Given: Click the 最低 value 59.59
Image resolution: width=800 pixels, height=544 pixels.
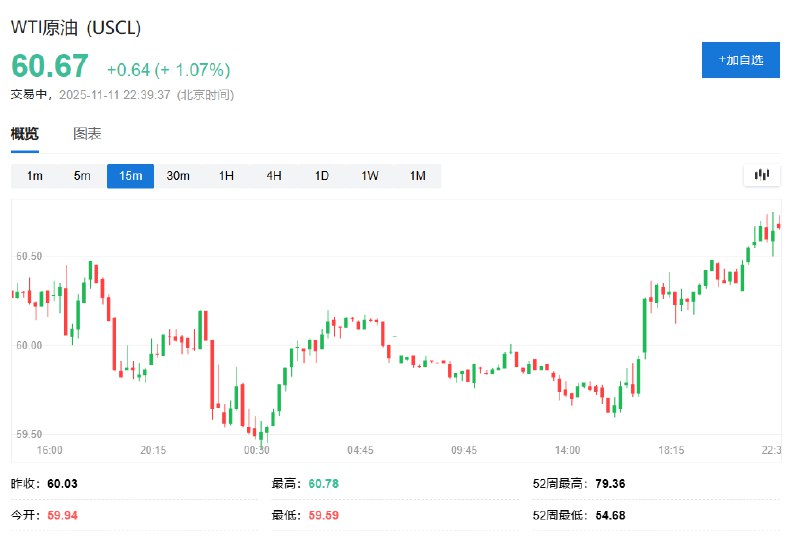Looking at the screenshot, I should (323, 515).
